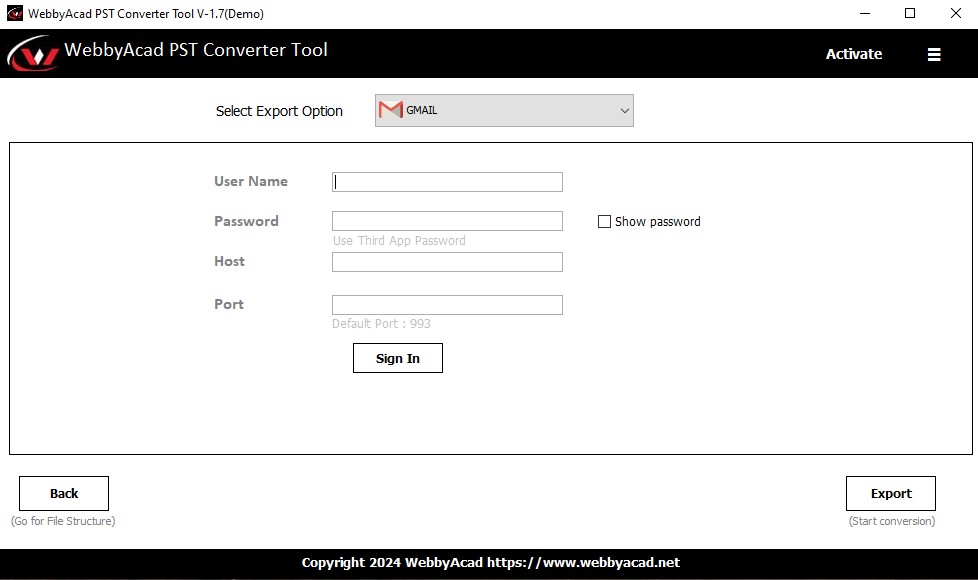Screen dimensions: 978x580
Task: Click the '(Go for File Structure)' caption
Action: pos(63,521)
